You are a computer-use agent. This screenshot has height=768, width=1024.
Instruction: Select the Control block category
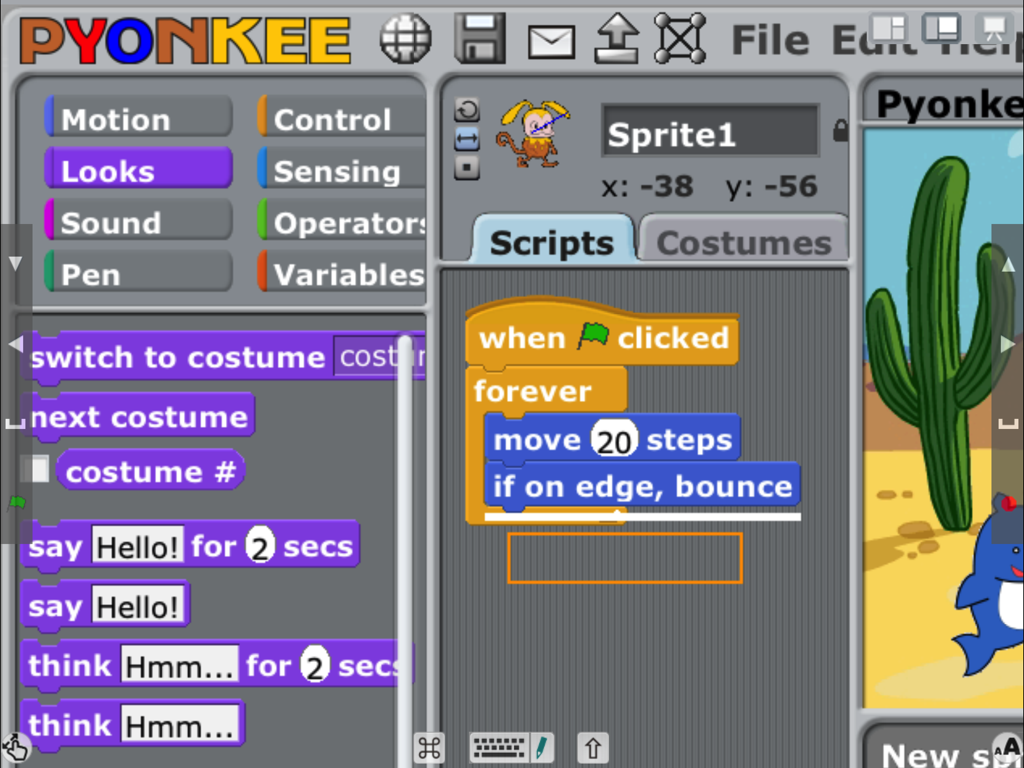(x=334, y=118)
